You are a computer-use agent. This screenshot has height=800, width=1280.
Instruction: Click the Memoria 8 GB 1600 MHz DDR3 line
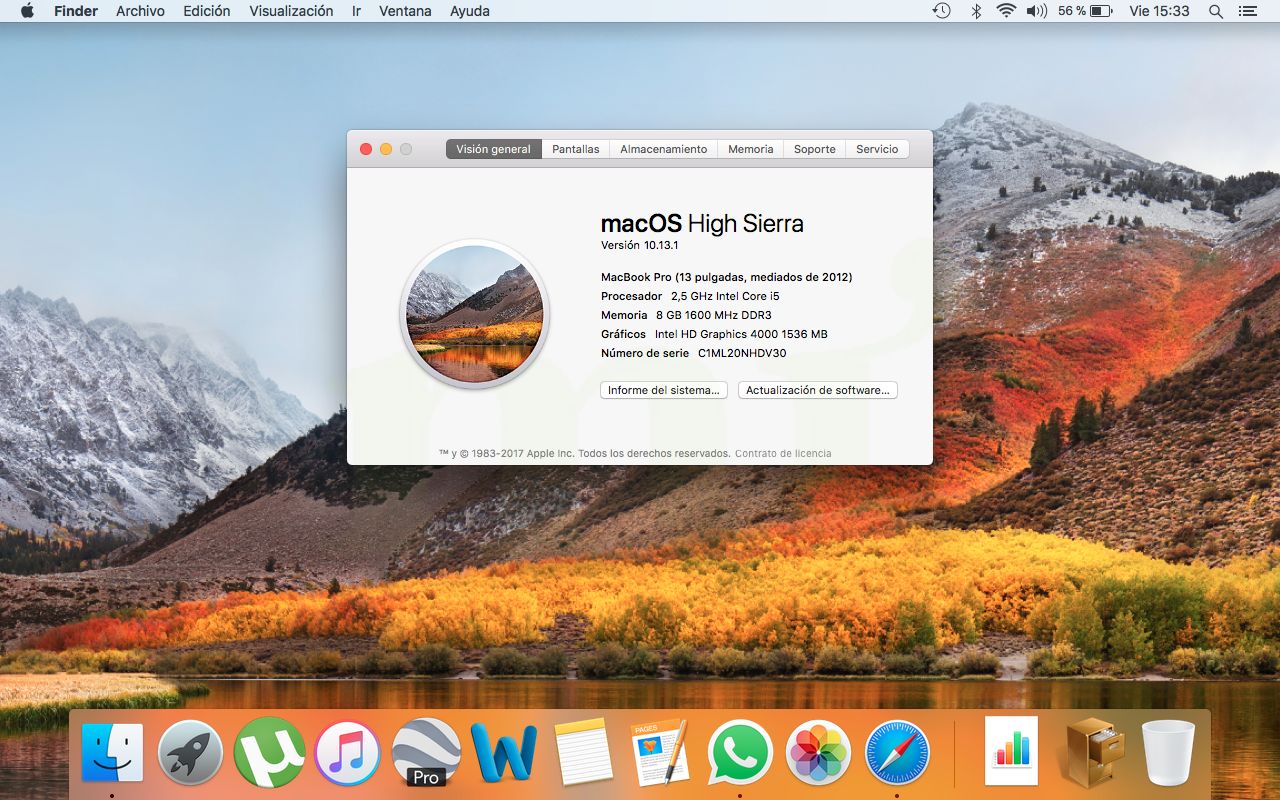tap(686, 315)
